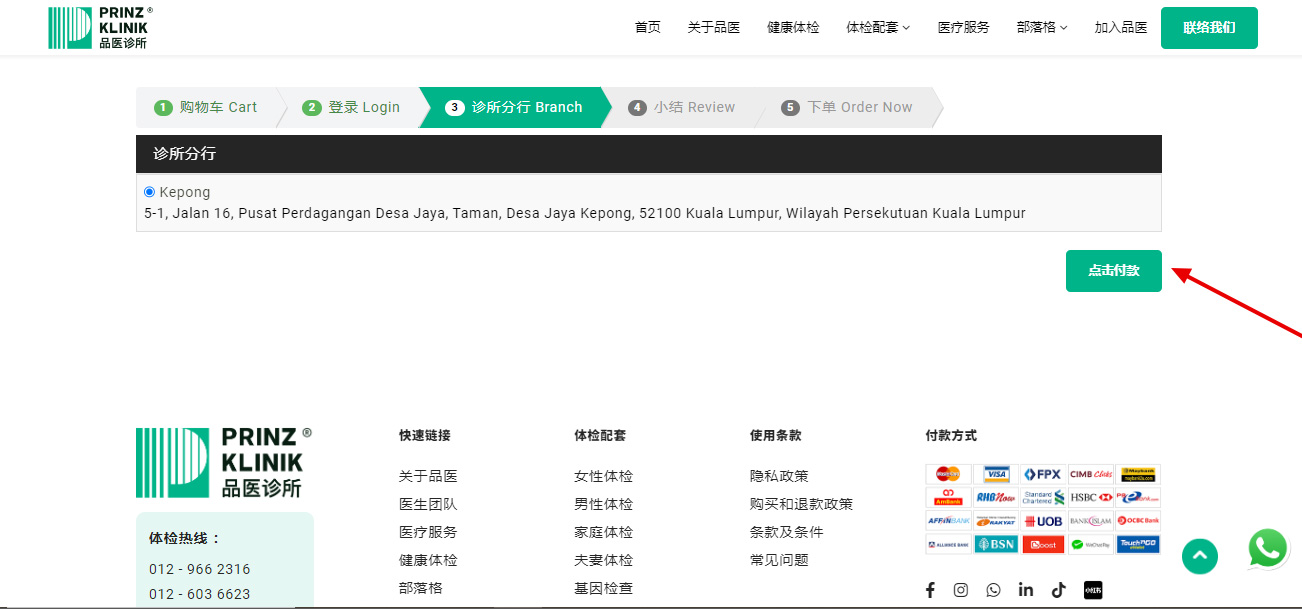
Task: Click the 联络我们 contact button
Action: pyautogui.click(x=1209, y=28)
